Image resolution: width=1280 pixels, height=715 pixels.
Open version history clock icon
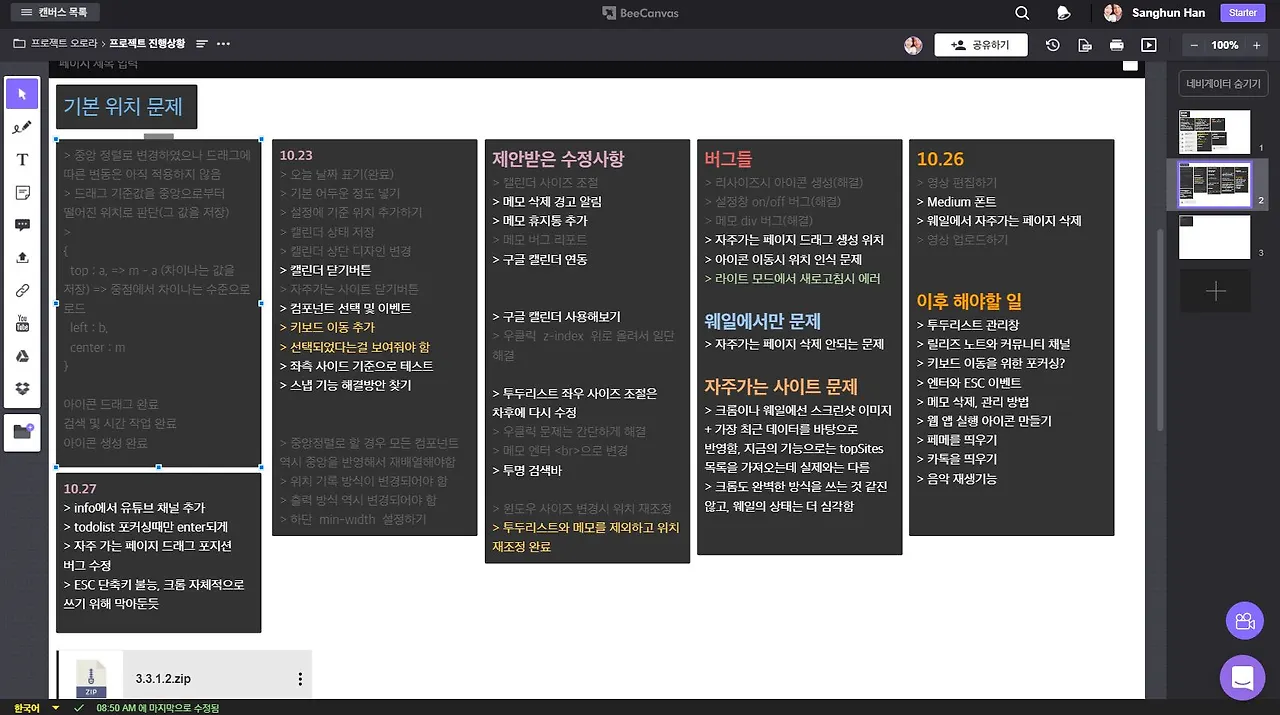[1053, 45]
